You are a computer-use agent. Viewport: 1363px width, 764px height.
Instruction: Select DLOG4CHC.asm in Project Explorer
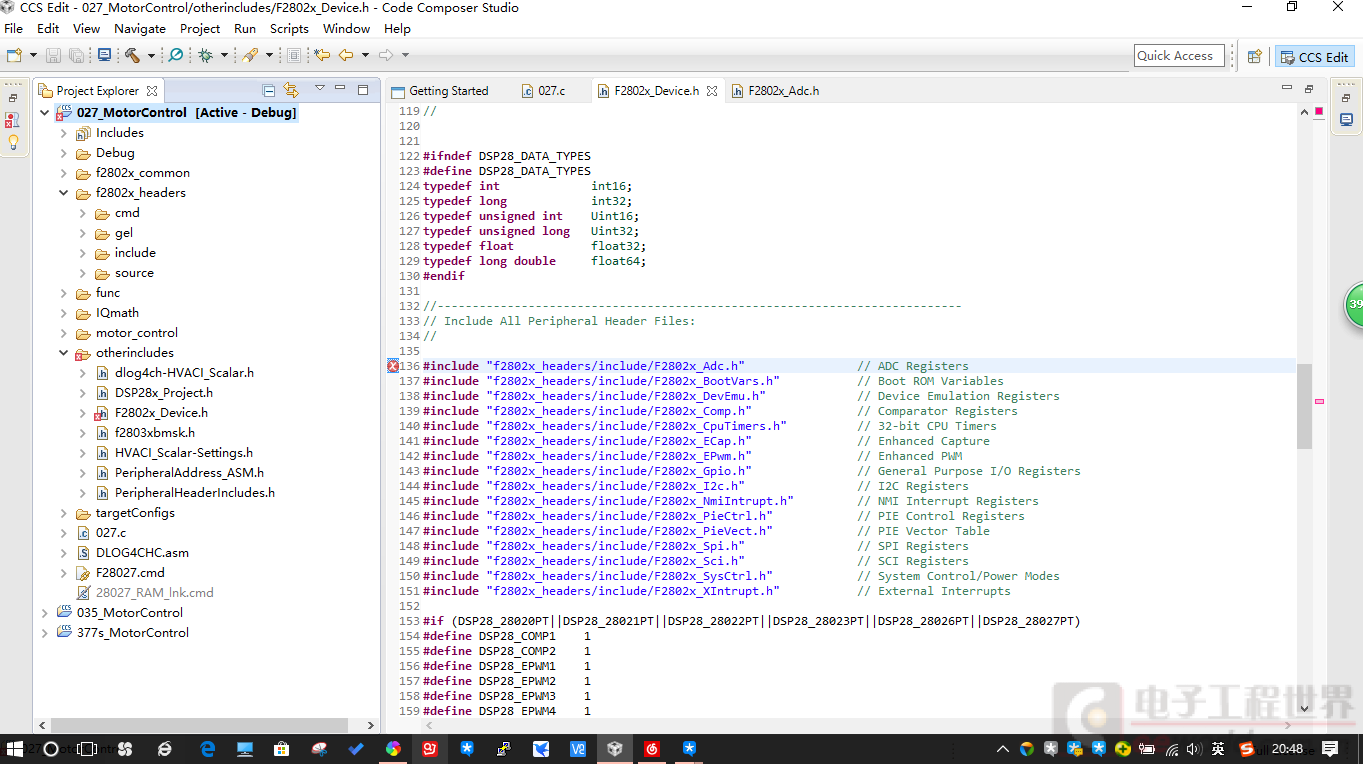(x=142, y=553)
